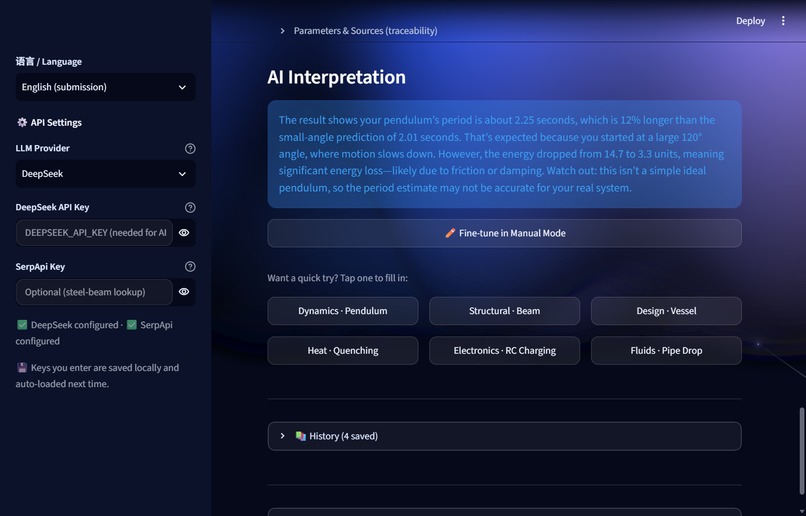
Task: Click the API Settings gear icon
Action: click(x=22, y=122)
